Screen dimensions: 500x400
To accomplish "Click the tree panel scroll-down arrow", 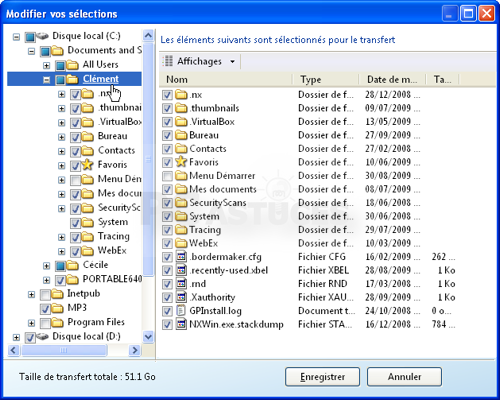I will click(x=148, y=337).
